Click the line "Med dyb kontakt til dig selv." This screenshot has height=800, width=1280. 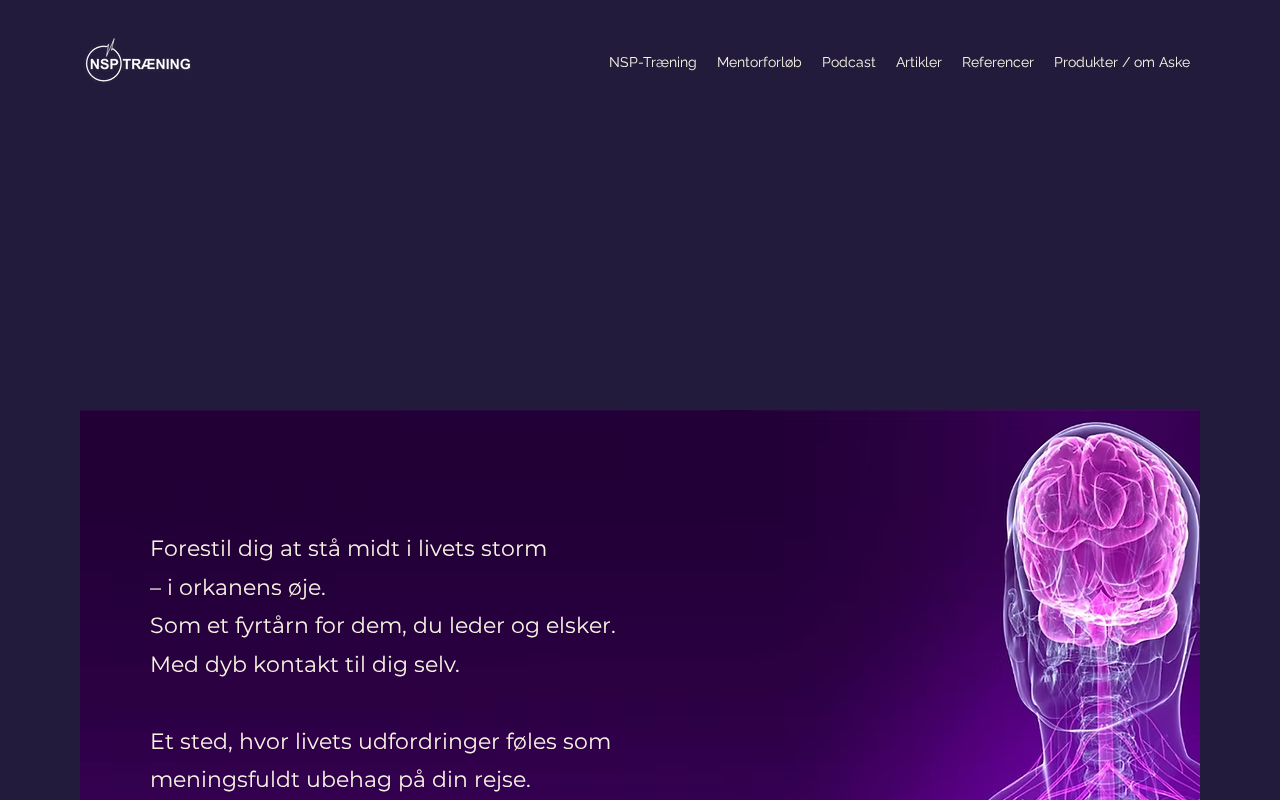[305, 664]
